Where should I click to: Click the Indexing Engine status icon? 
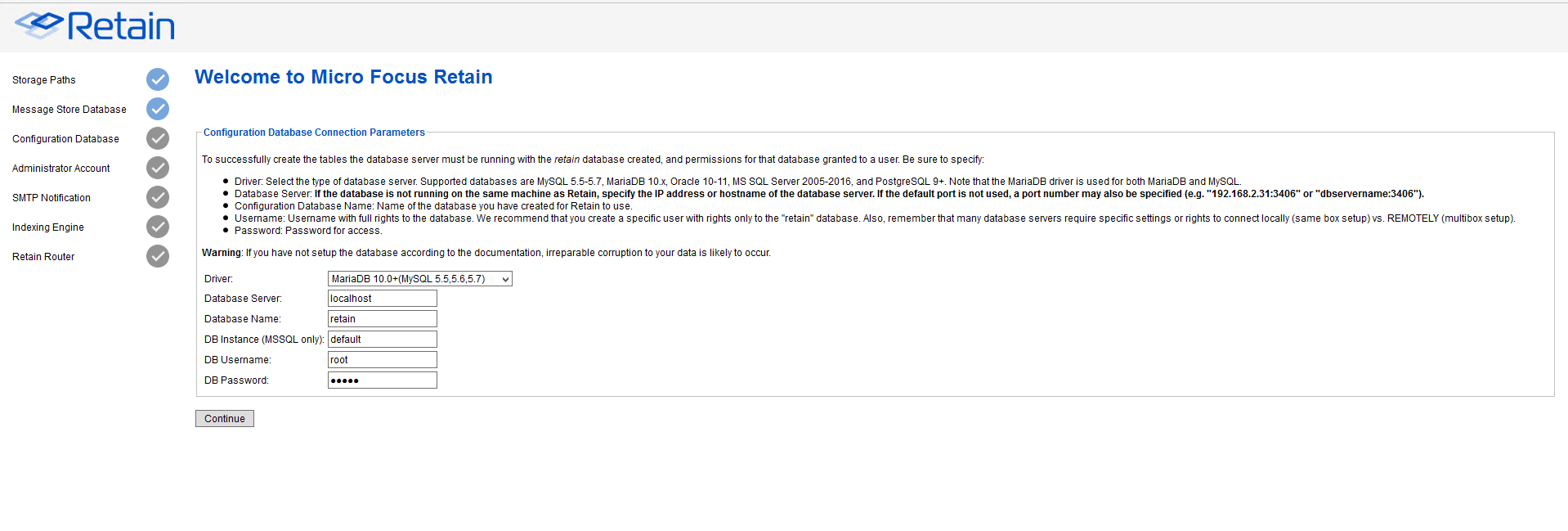(x=158, y=227)
